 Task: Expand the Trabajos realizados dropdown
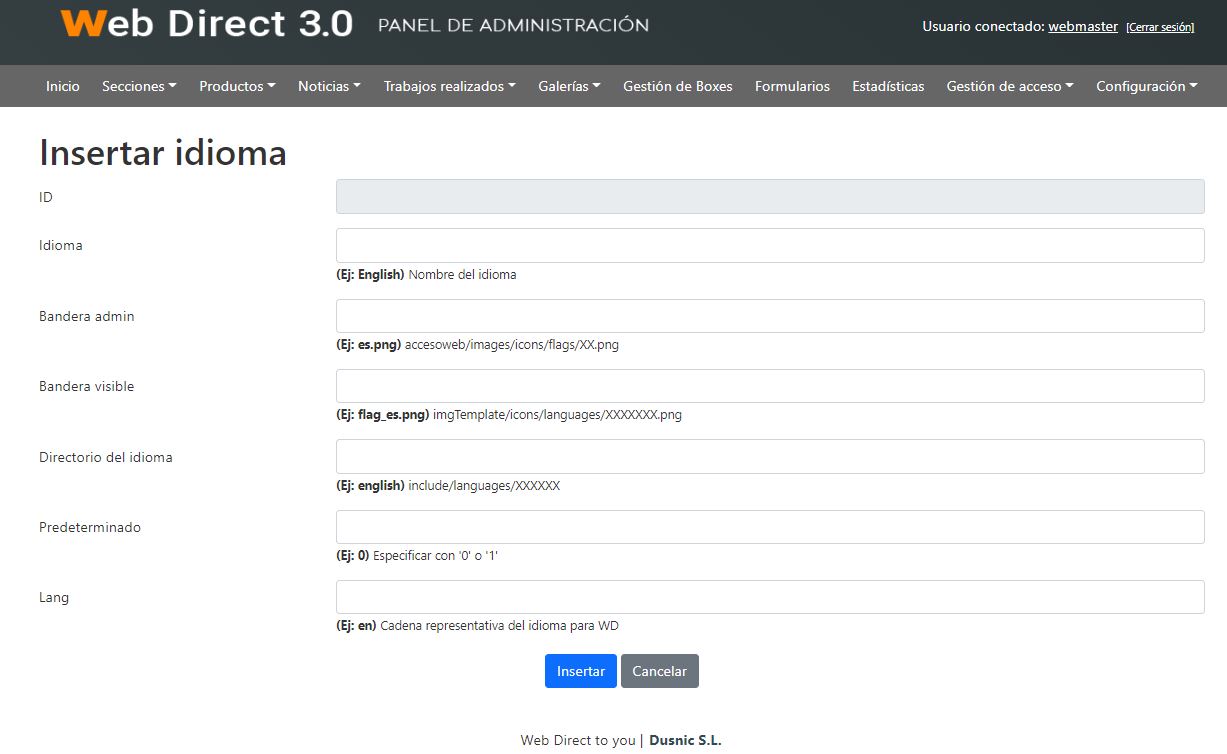tap(449, 86)
